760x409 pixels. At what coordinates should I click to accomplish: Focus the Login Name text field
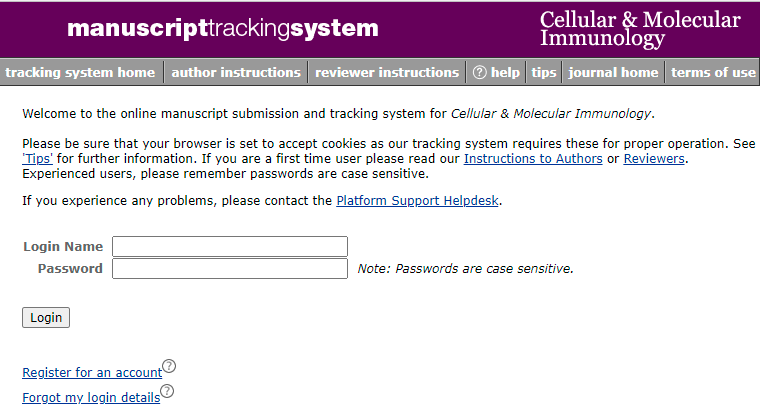coord(230,246)
